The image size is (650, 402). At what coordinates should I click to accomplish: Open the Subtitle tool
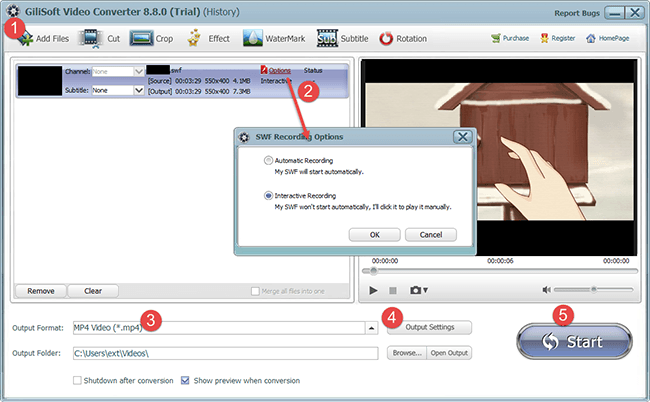pos(329,39)
